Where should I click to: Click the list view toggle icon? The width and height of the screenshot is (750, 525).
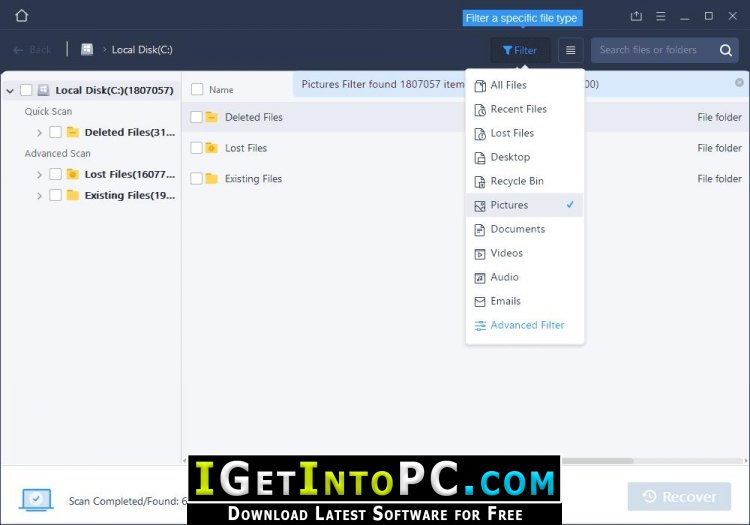(570, 50)
